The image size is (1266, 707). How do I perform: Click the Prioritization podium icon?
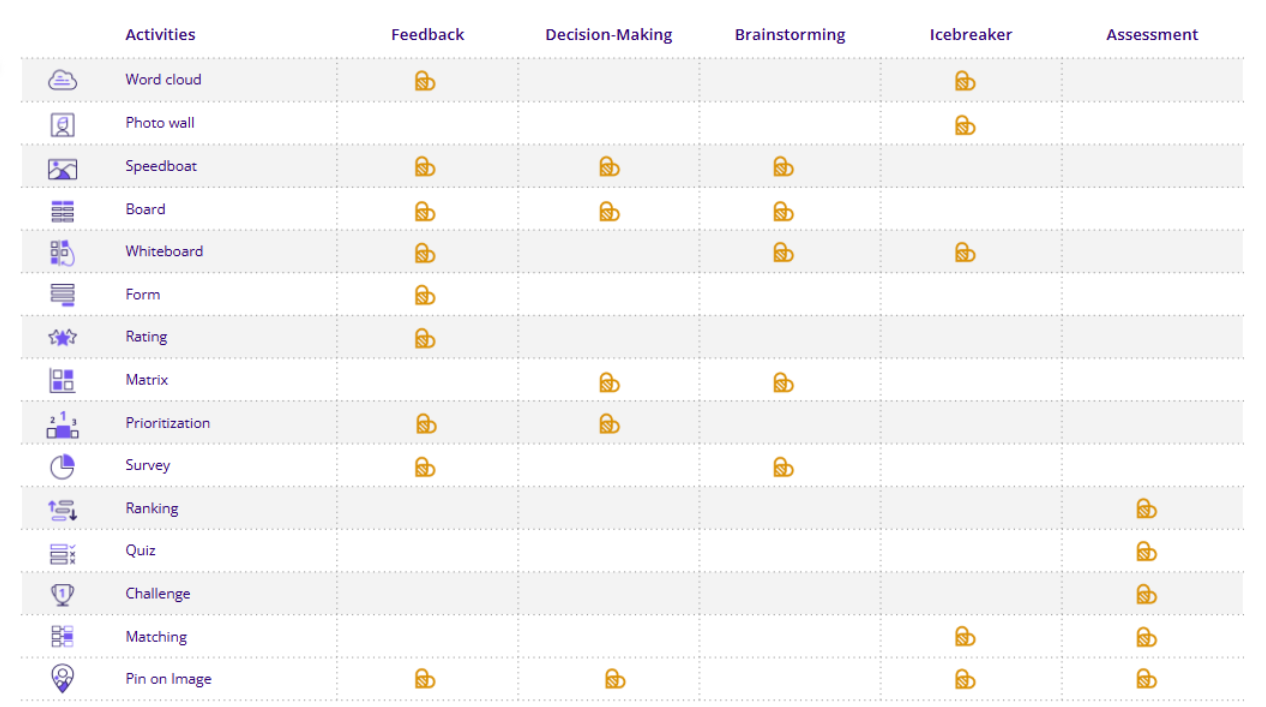click(x=62, y=424)
